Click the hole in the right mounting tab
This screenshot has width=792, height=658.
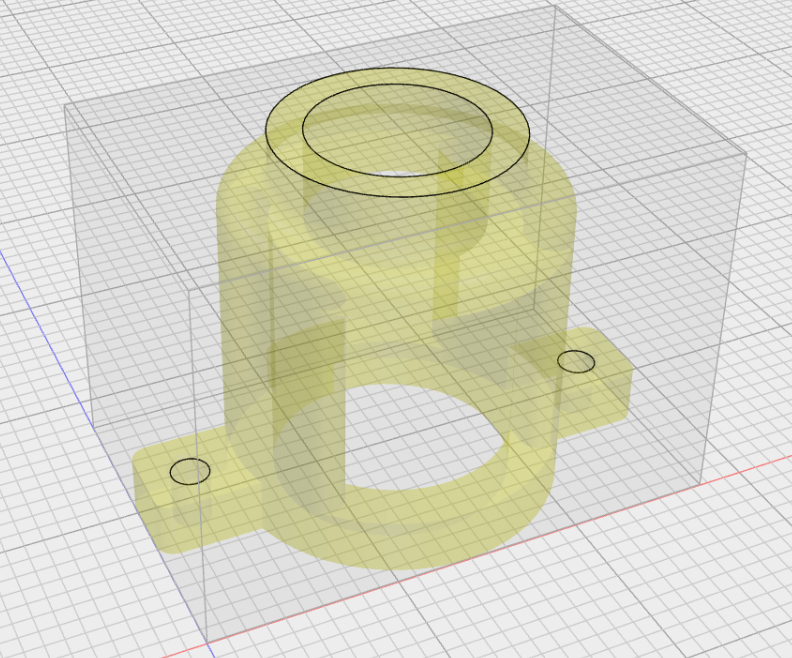coord(576,362)
